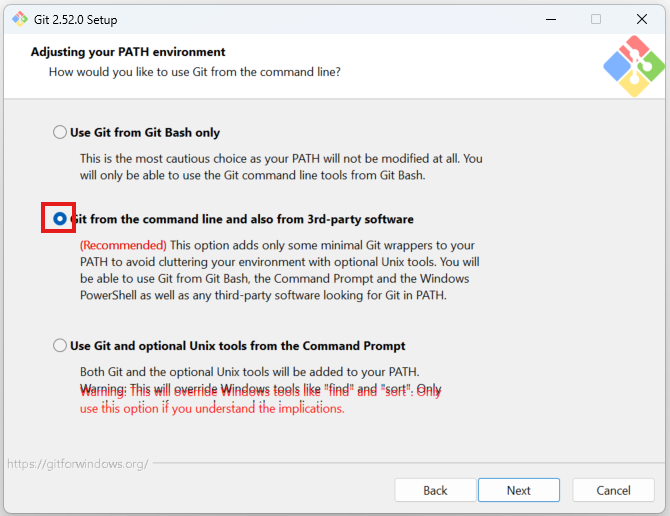The height and width of the screenshot is (516, 670).
Task: Click the Git logo in the header
Action: [634, 66]
